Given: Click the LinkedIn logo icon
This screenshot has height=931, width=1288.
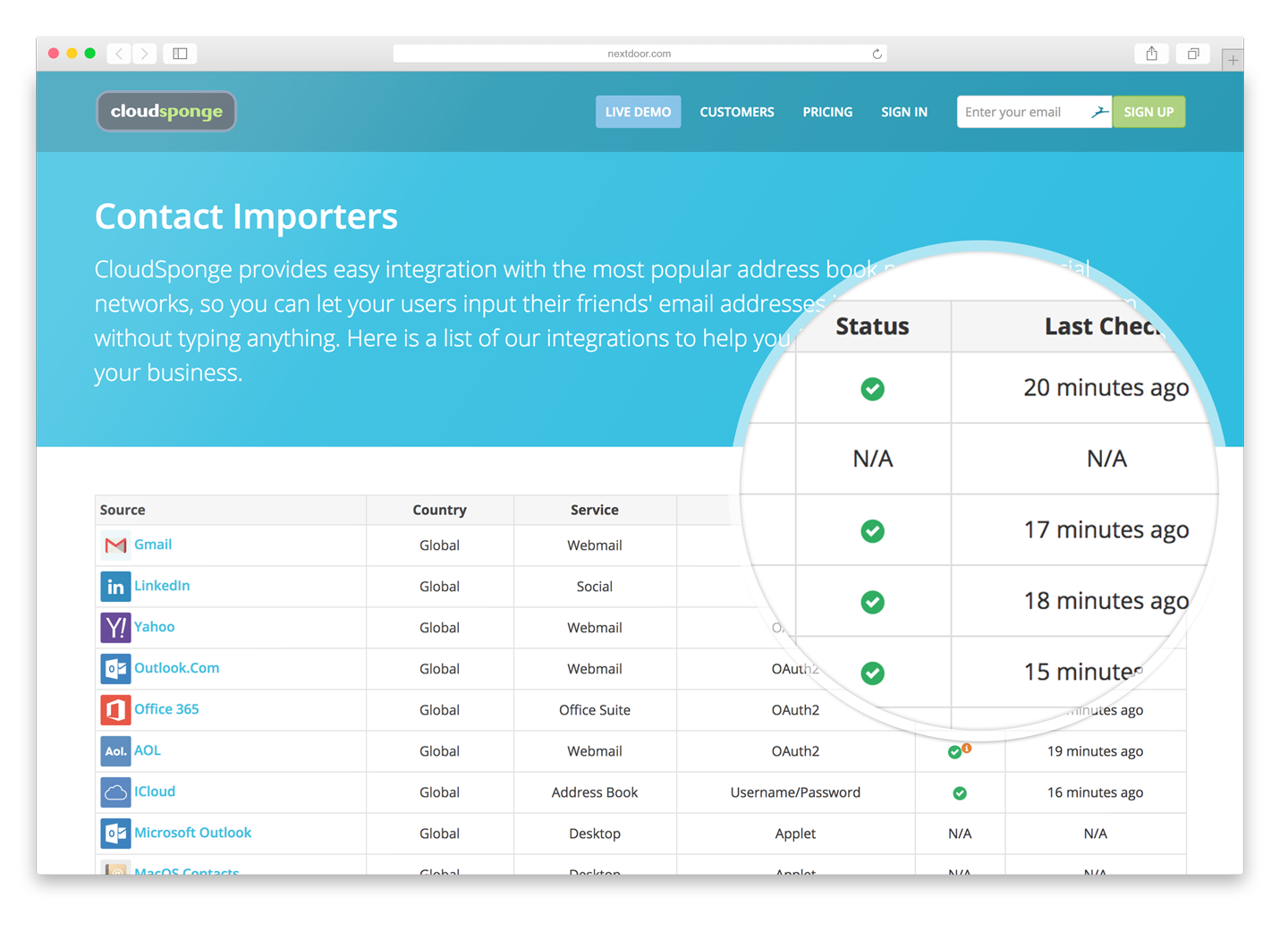Looking at the screenshot, I should click(x=115, y=587).
